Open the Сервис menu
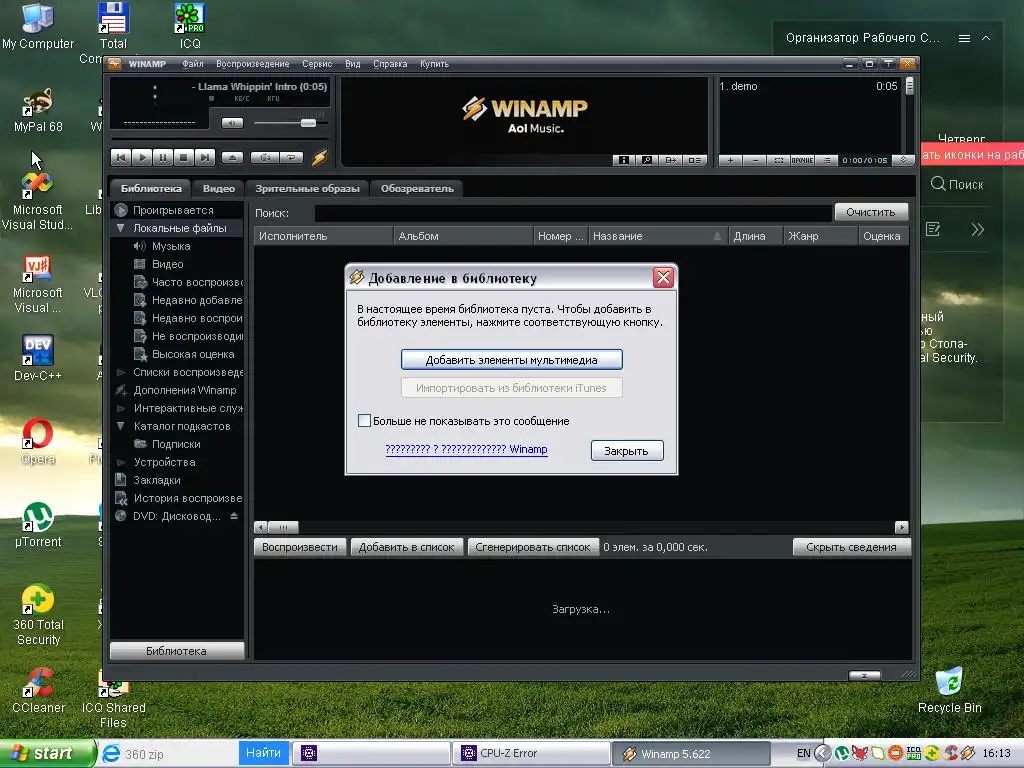Image resolution: width=1024 pixels, height=768 pixels. pyautogui.click(x=317, y=64)
